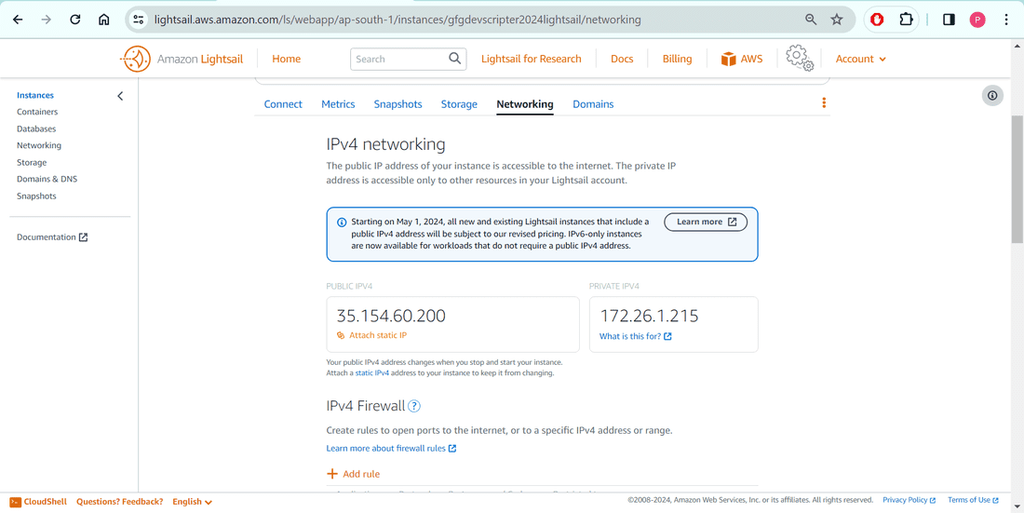The height and width of the screenshot is (513, 1024).
Task: Click Add rule under IPv4 Firewall
Action: tap(354, 474)
